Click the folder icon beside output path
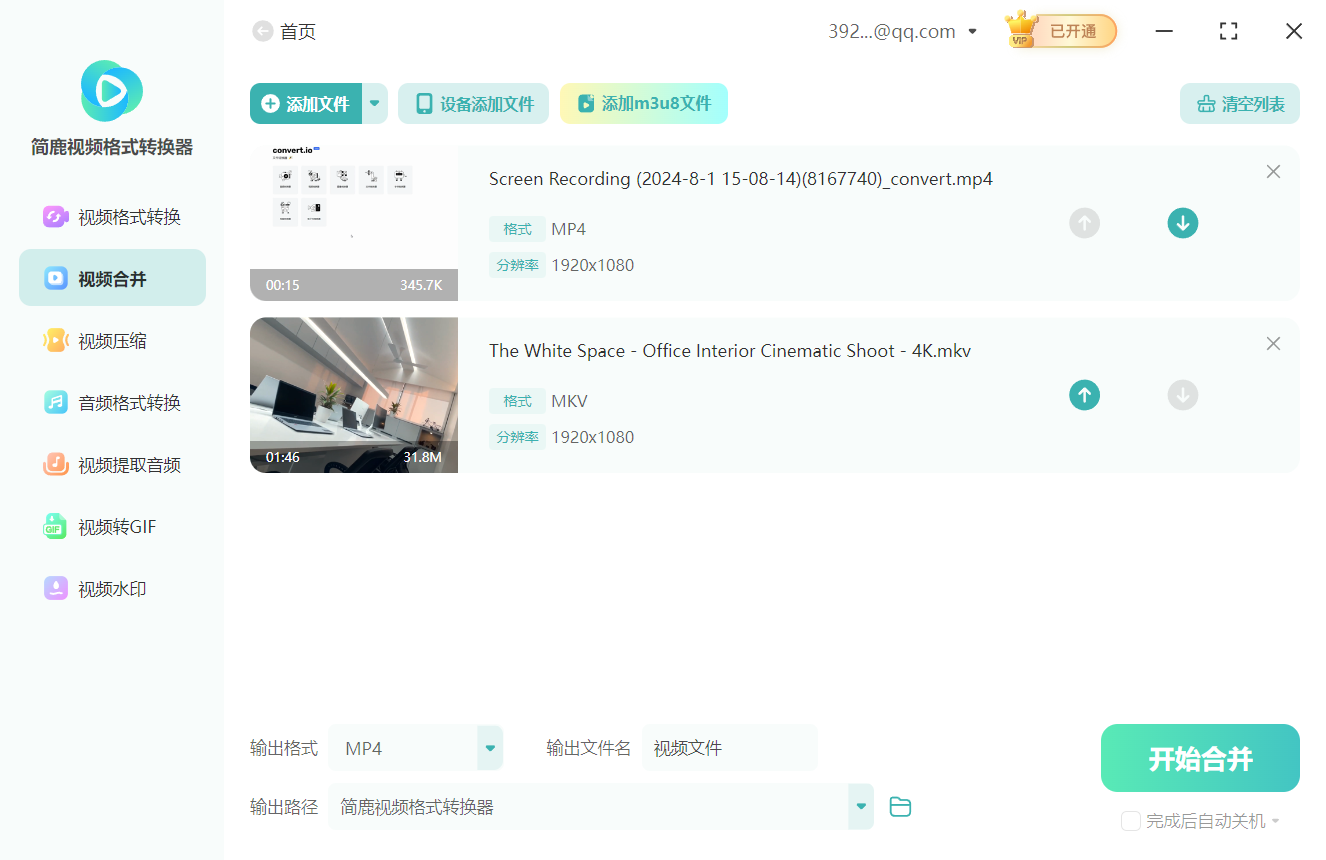The height and width of the screenshot is (860, 1326). coord(899,806)
